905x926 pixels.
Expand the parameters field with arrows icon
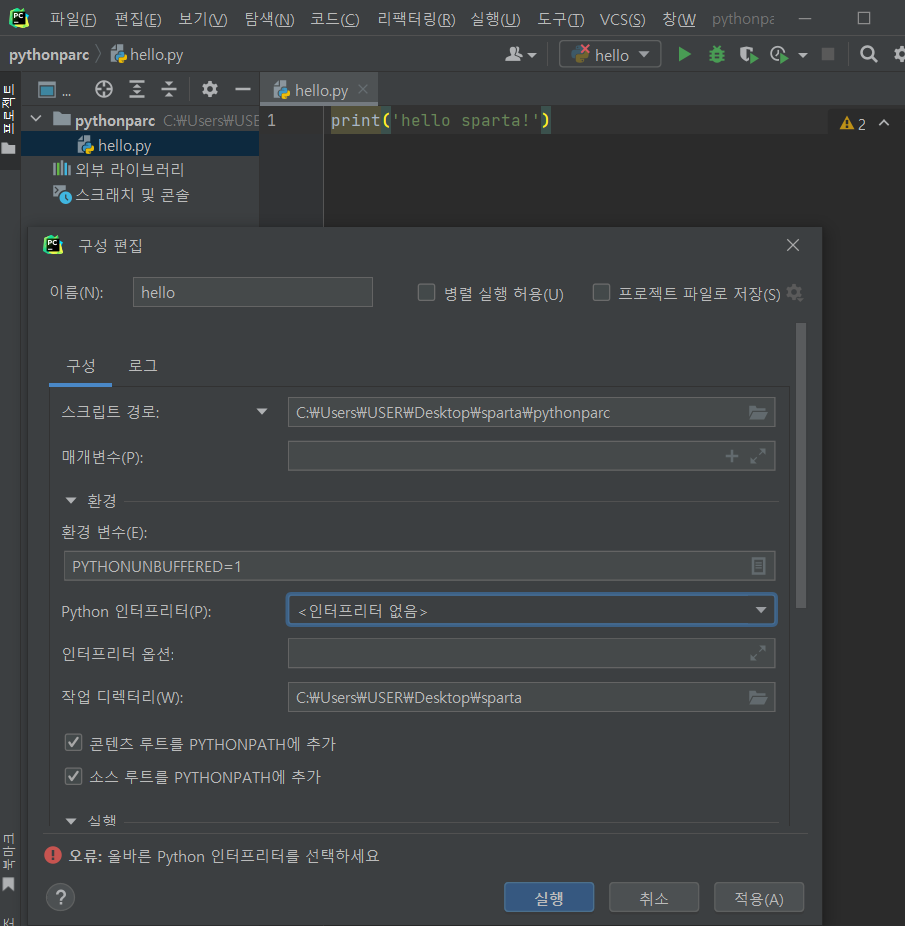point(758,456)
